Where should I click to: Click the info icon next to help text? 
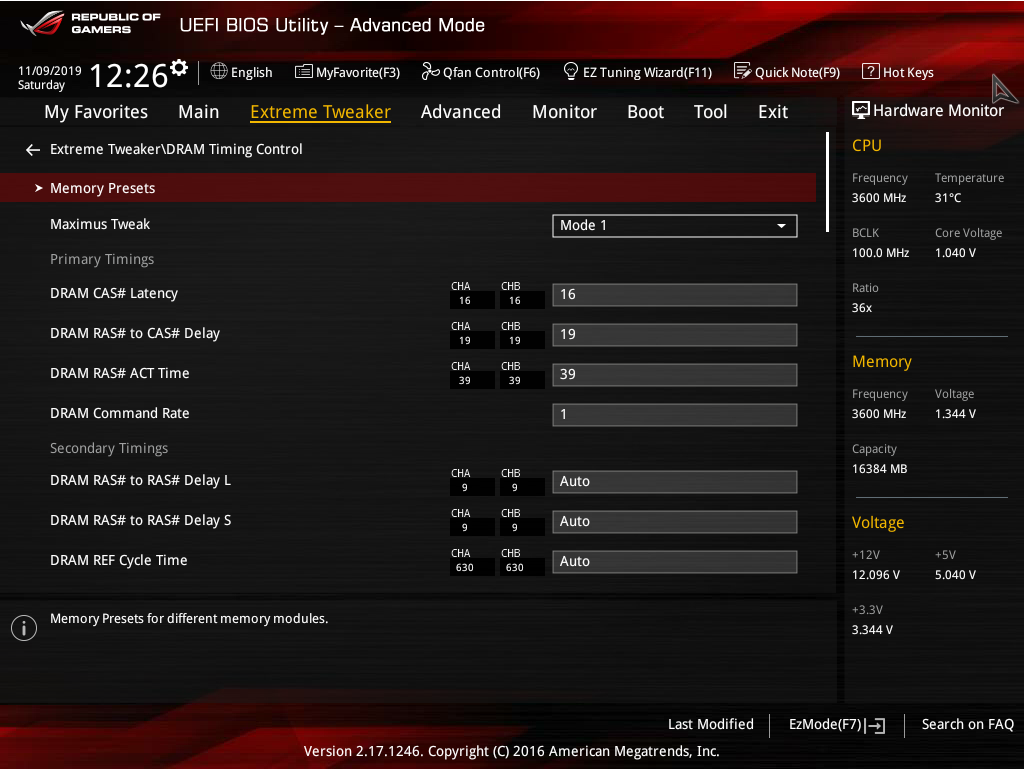24,628
